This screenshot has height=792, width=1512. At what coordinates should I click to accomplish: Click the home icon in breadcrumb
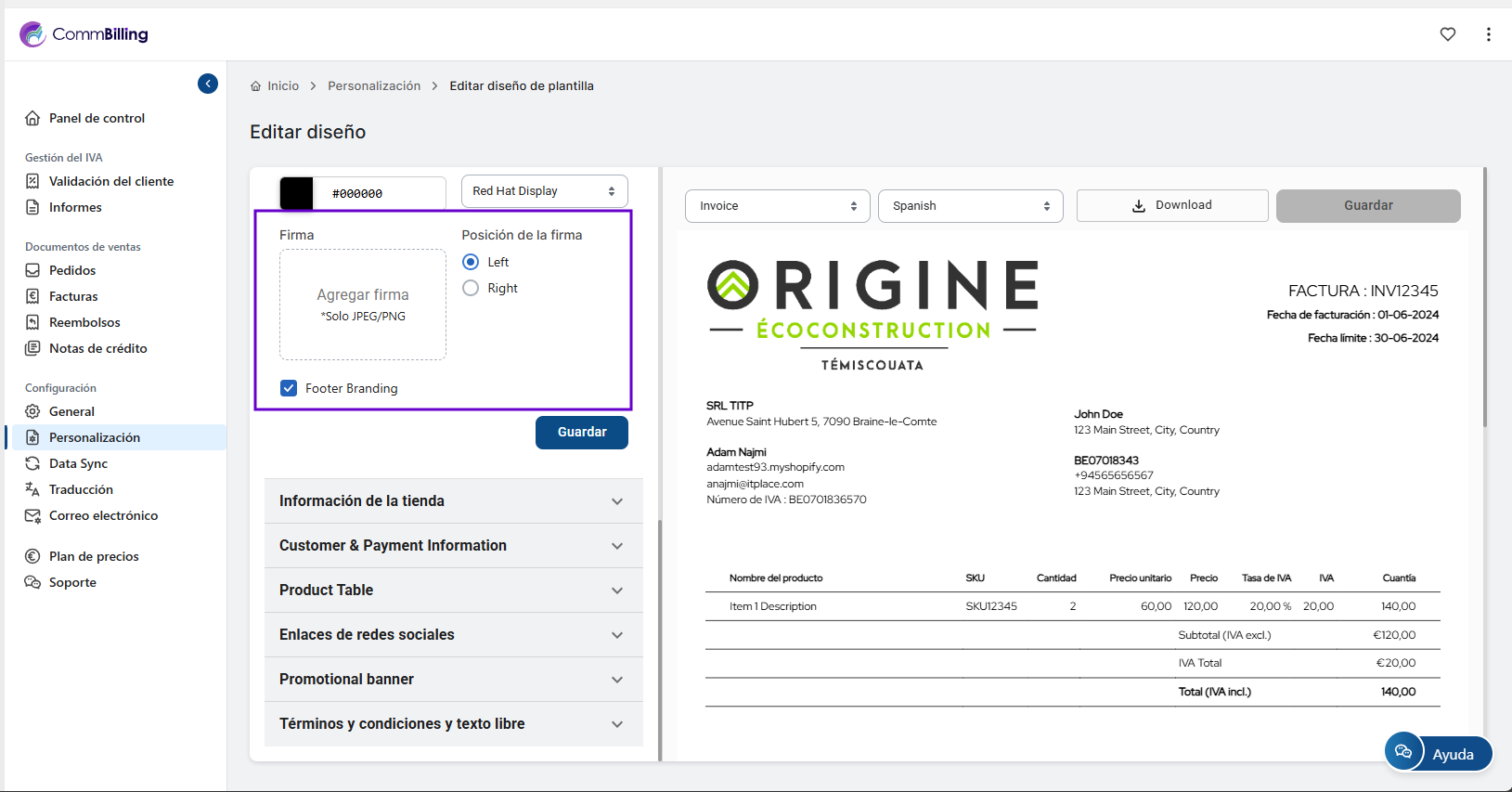(256, 86)
